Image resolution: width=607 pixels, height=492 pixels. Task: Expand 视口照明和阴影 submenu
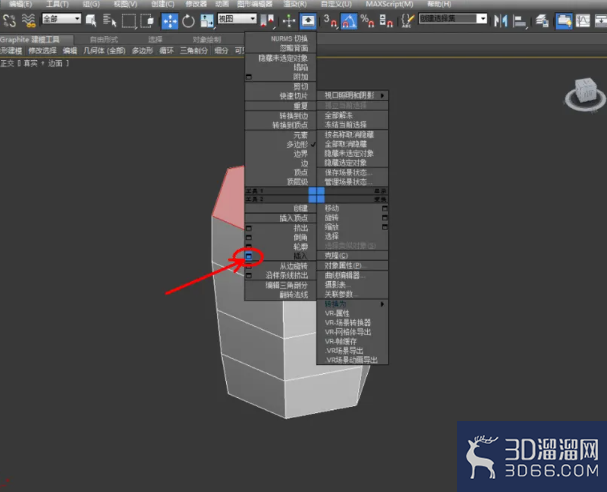pyautogui.click(x=352, y=95)
